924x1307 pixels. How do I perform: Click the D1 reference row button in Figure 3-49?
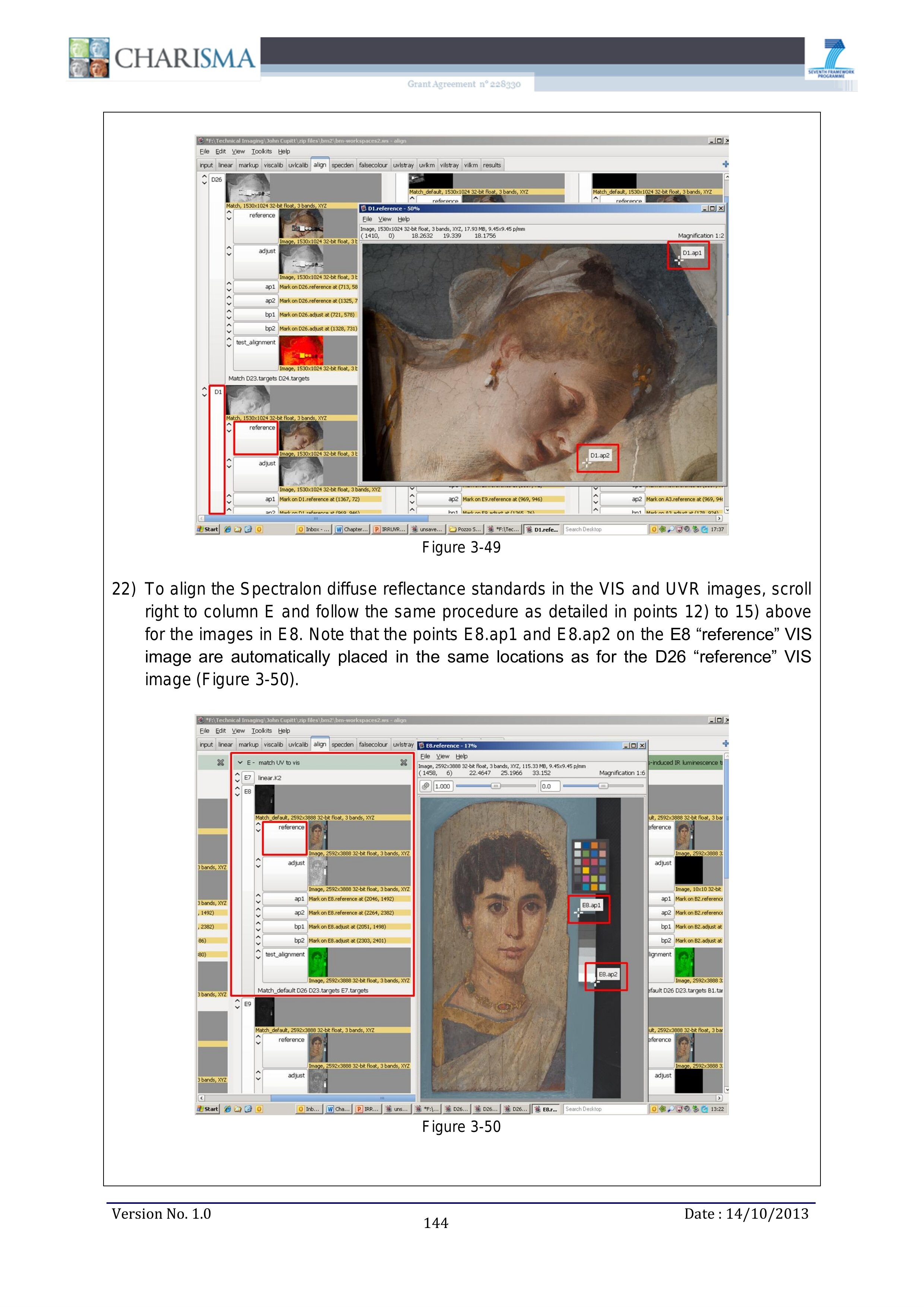(255, 438)
